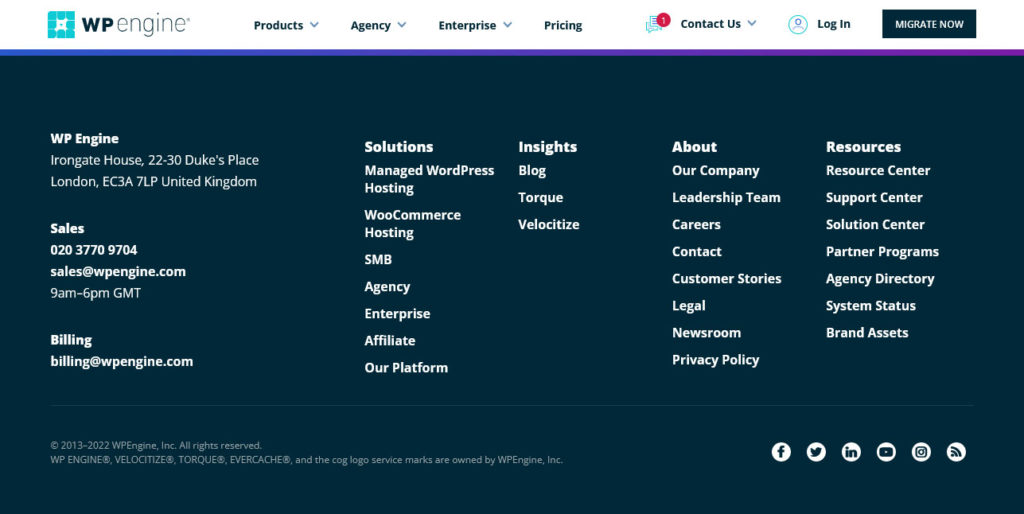
Task: Click the Solutions column heading
Action: tap(398, 147)
